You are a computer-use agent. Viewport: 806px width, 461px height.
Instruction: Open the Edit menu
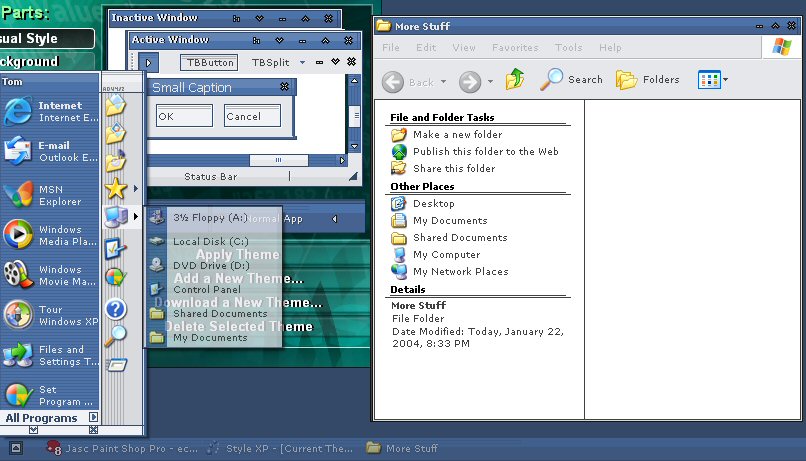pos(426,47)
